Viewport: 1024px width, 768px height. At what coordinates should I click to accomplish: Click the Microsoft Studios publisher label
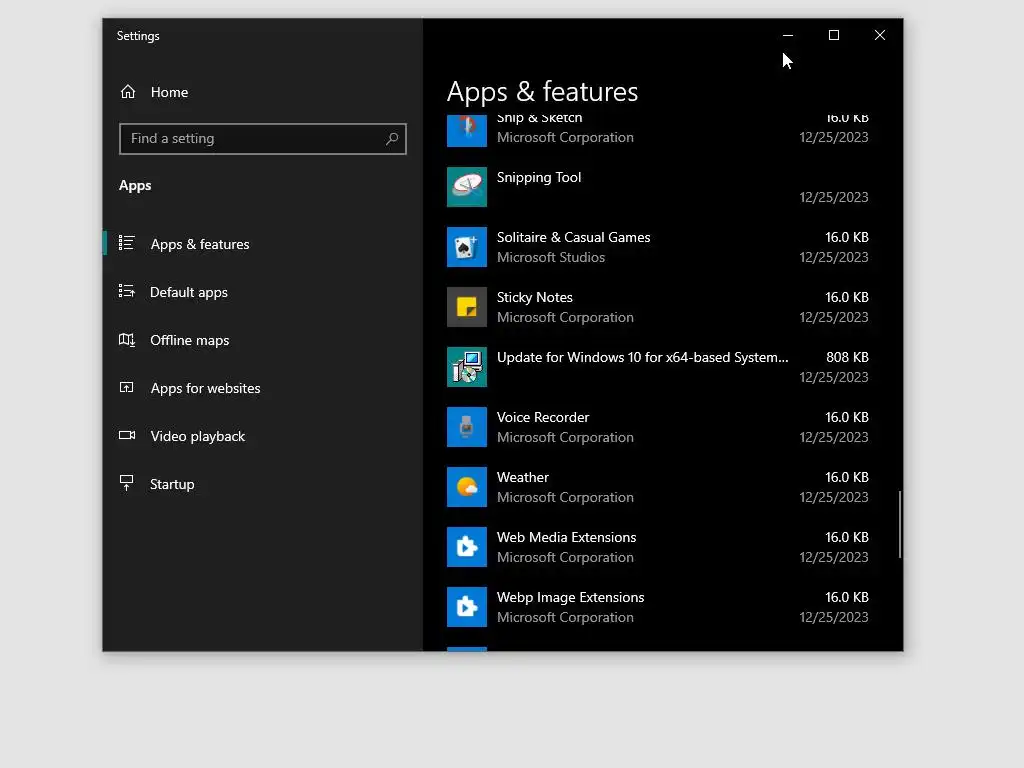[x=551, y=257]
